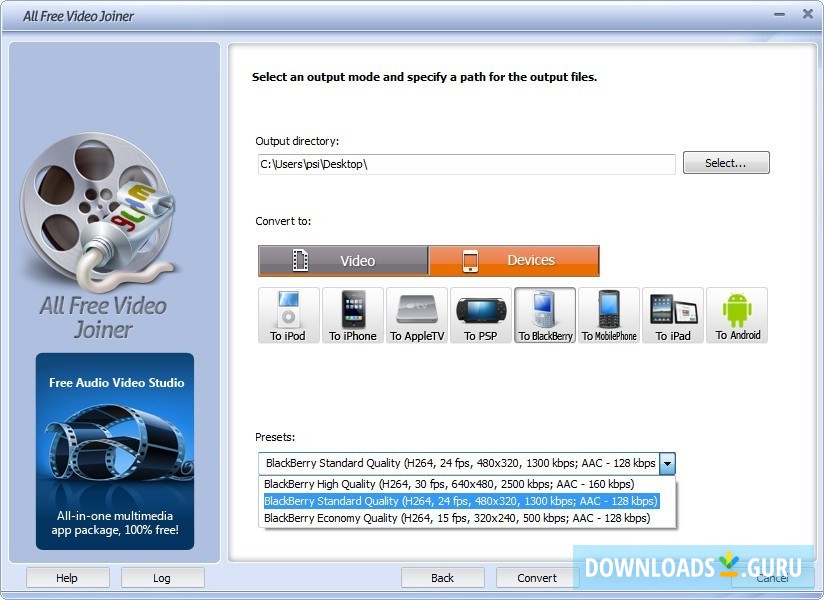The height and width of the screenshot is (600, 824).
Task: Switch to the Video output tab
Action: (343, 260)
